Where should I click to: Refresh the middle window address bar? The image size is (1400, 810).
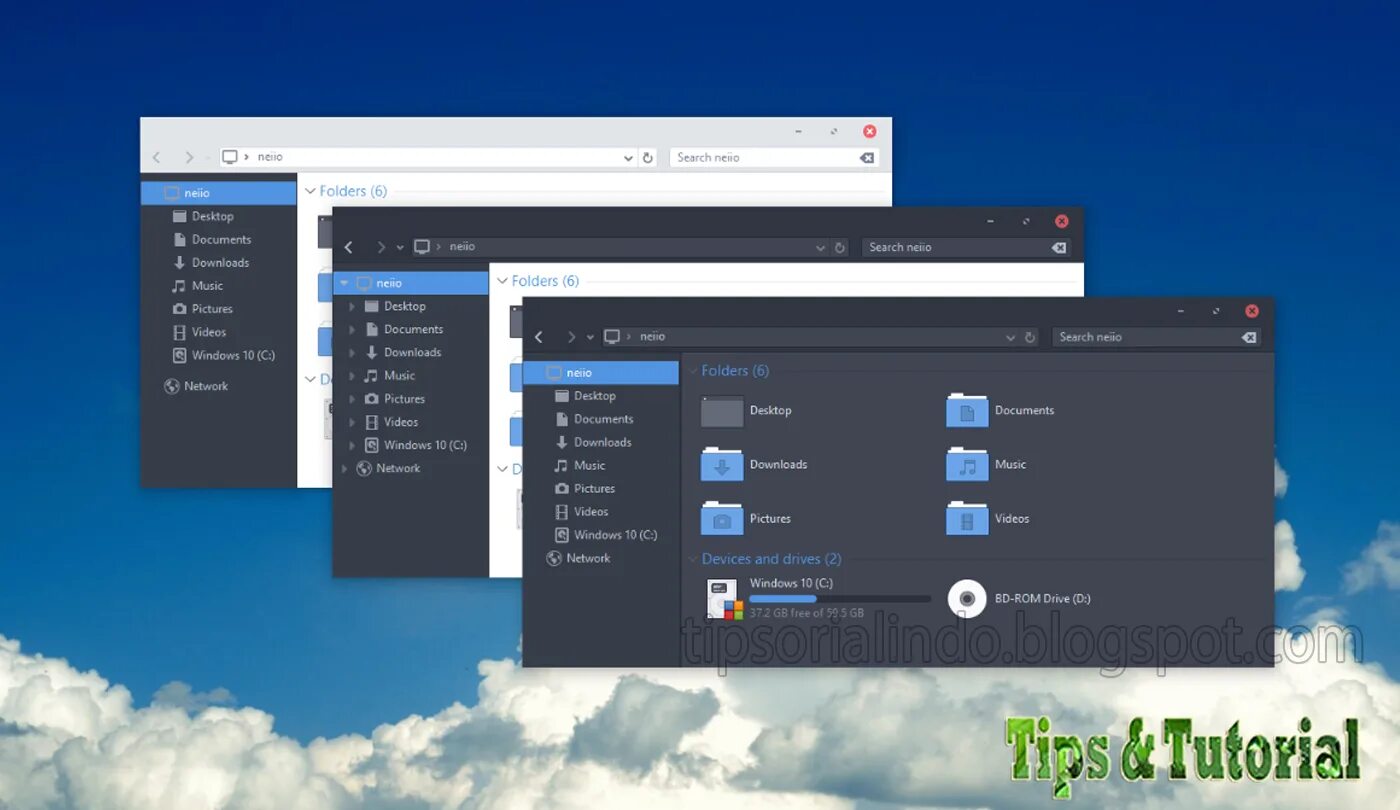(840, 247)
